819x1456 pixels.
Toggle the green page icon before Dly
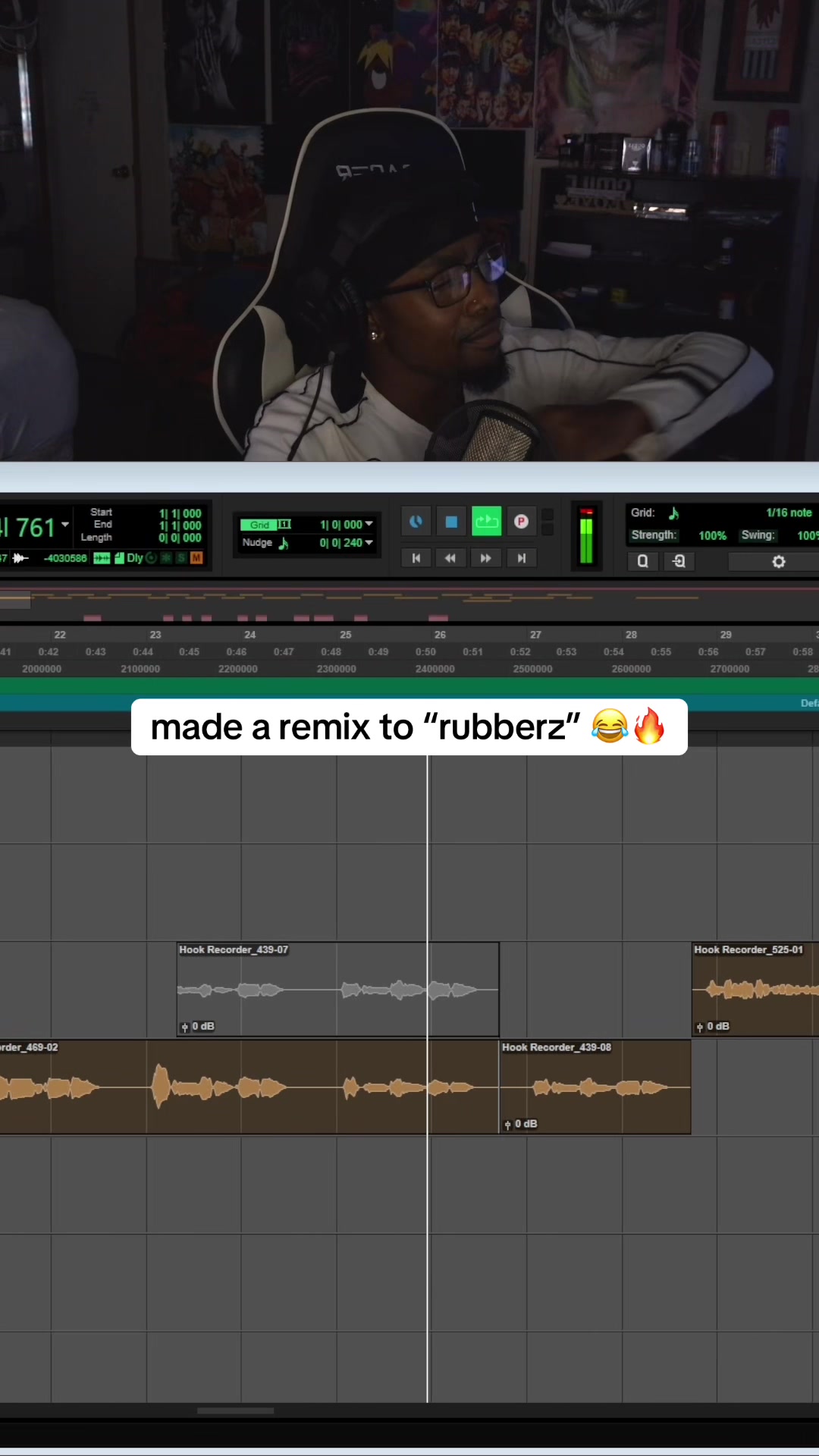119,558
